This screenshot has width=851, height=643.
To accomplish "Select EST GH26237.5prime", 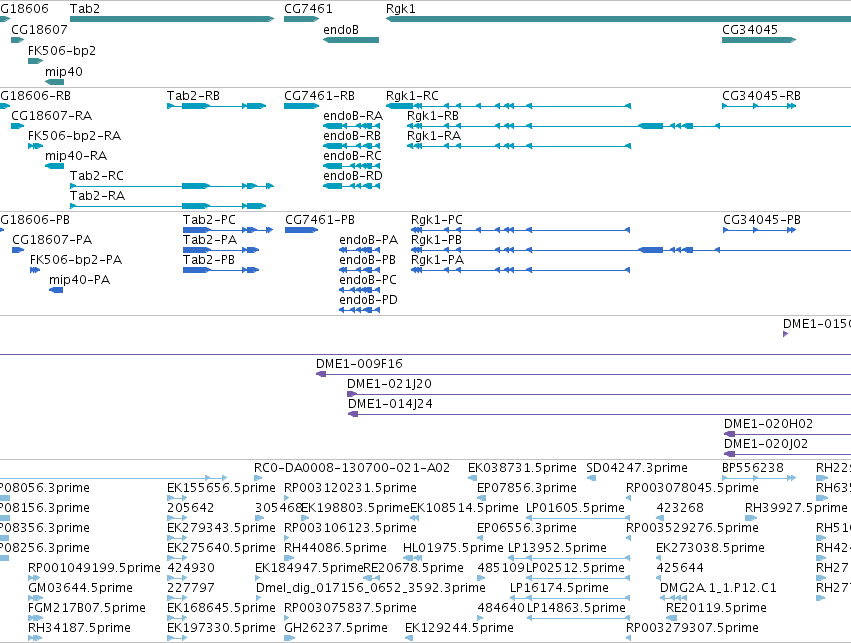I will 335,628.
